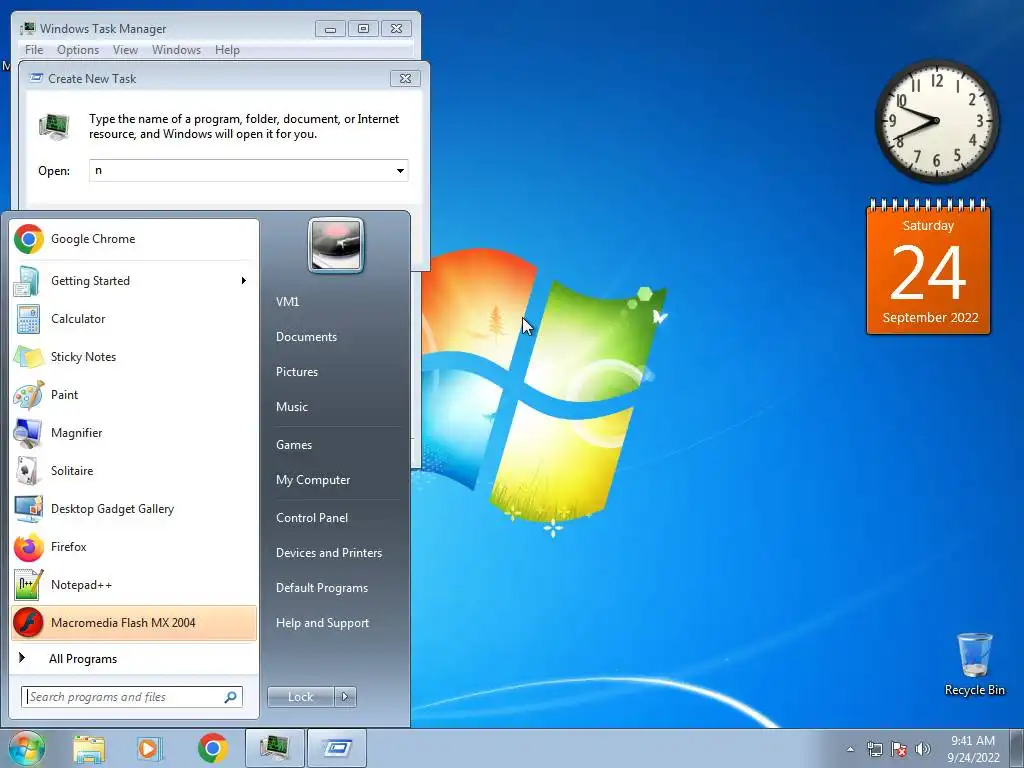Launch Calculator from the Start menu
Screen dimensions: 1024x768
click(134, 319)
